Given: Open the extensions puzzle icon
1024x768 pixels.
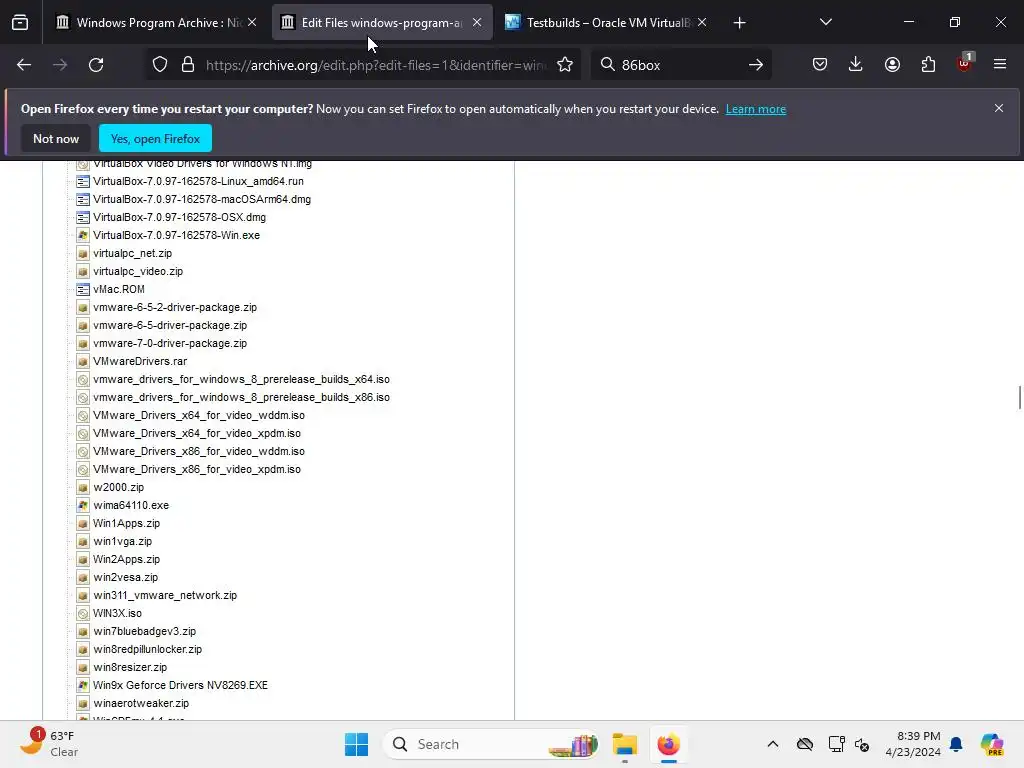Looking at the screenshot, I should pos(928,65).
